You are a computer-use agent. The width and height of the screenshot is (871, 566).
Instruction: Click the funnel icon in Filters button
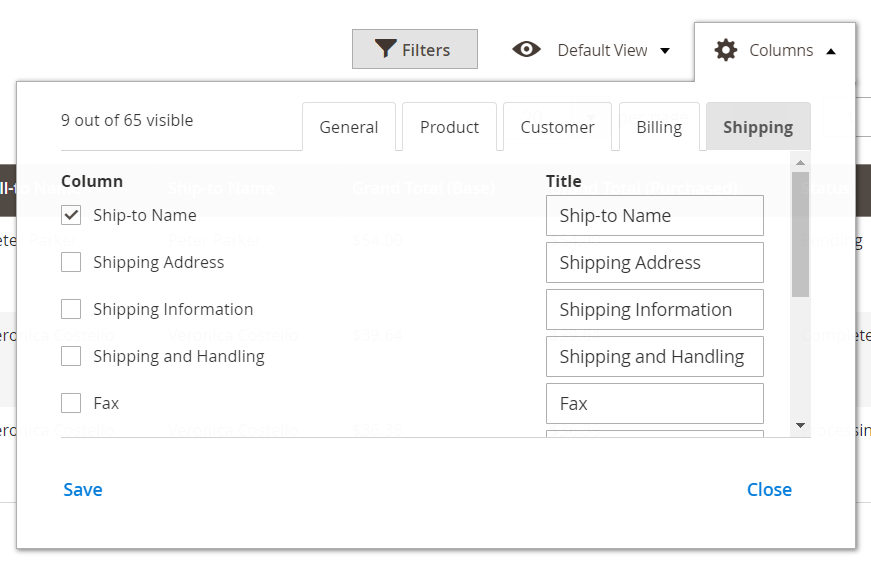click(x=385, y=49)
